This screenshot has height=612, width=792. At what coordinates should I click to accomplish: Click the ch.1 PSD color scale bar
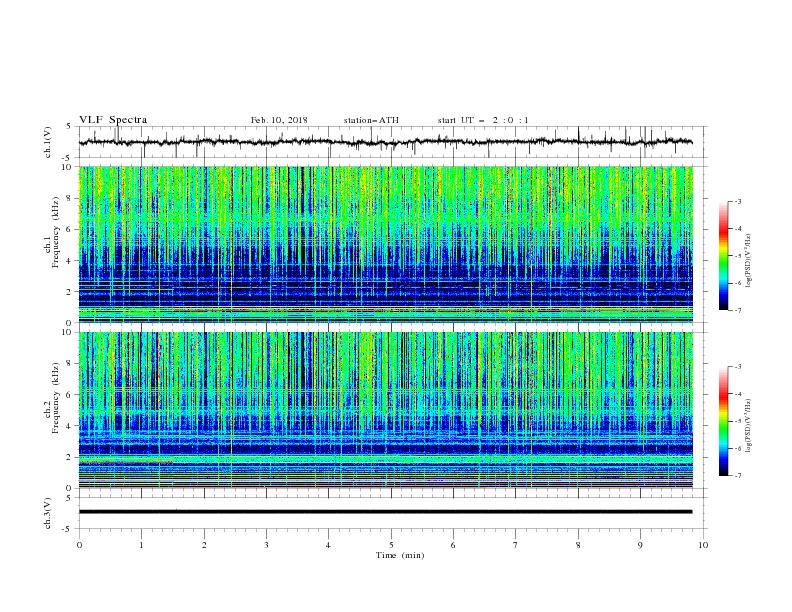[723, 256]
